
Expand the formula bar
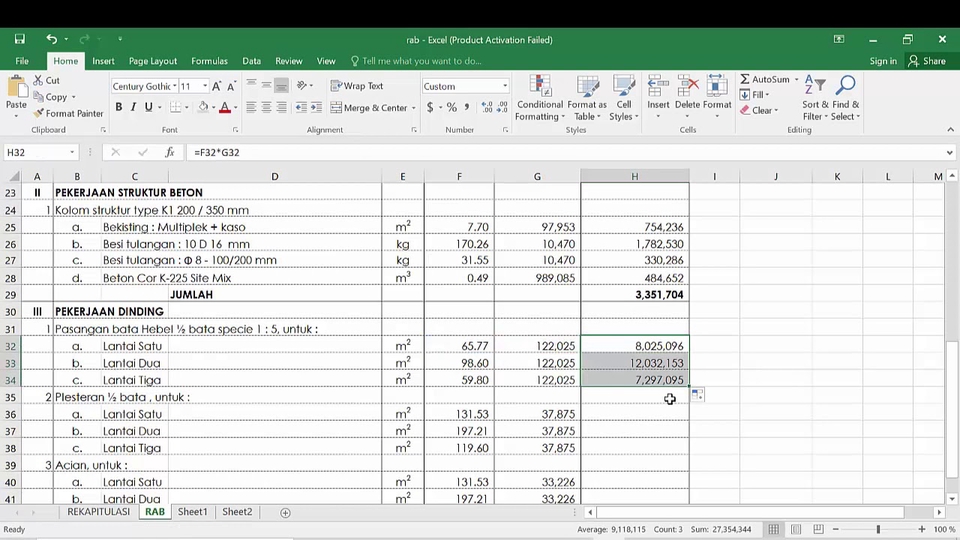[x=949, y=152]
